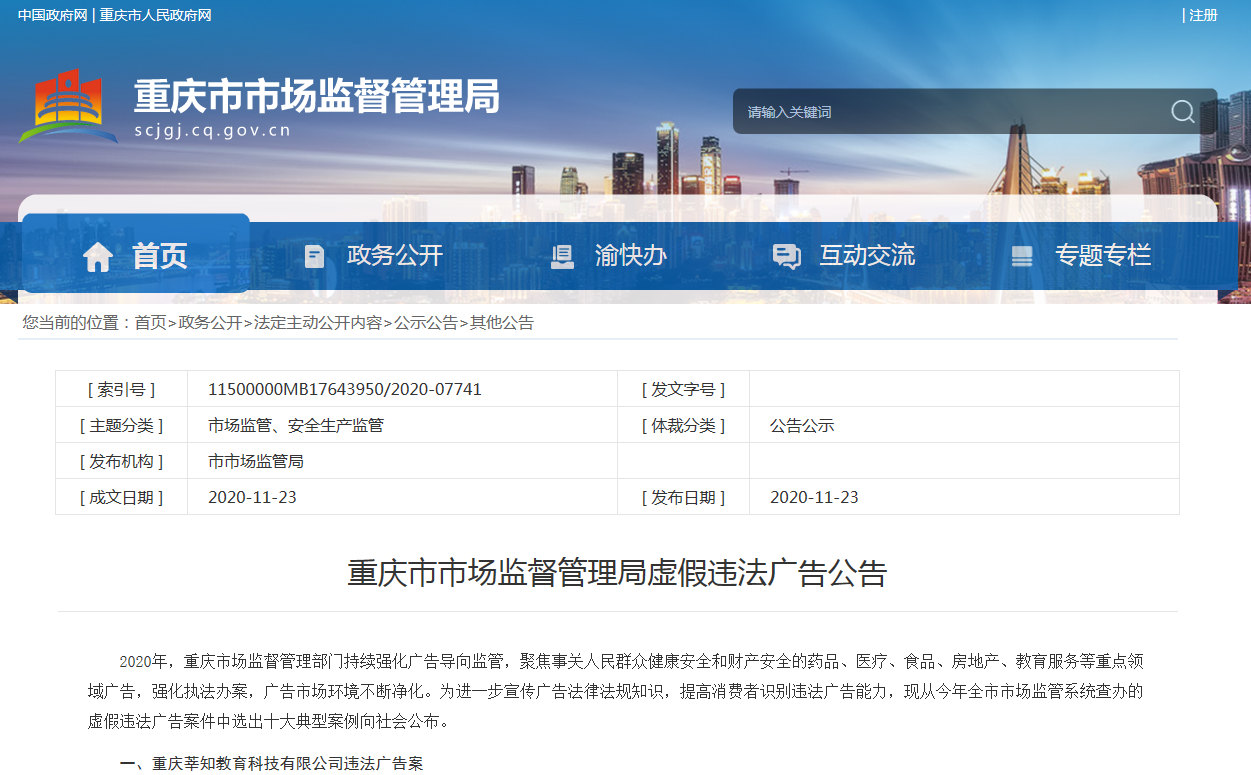Click 政务公开 in the breadcrumb path

pyautogui.click(x=210, y=323)
